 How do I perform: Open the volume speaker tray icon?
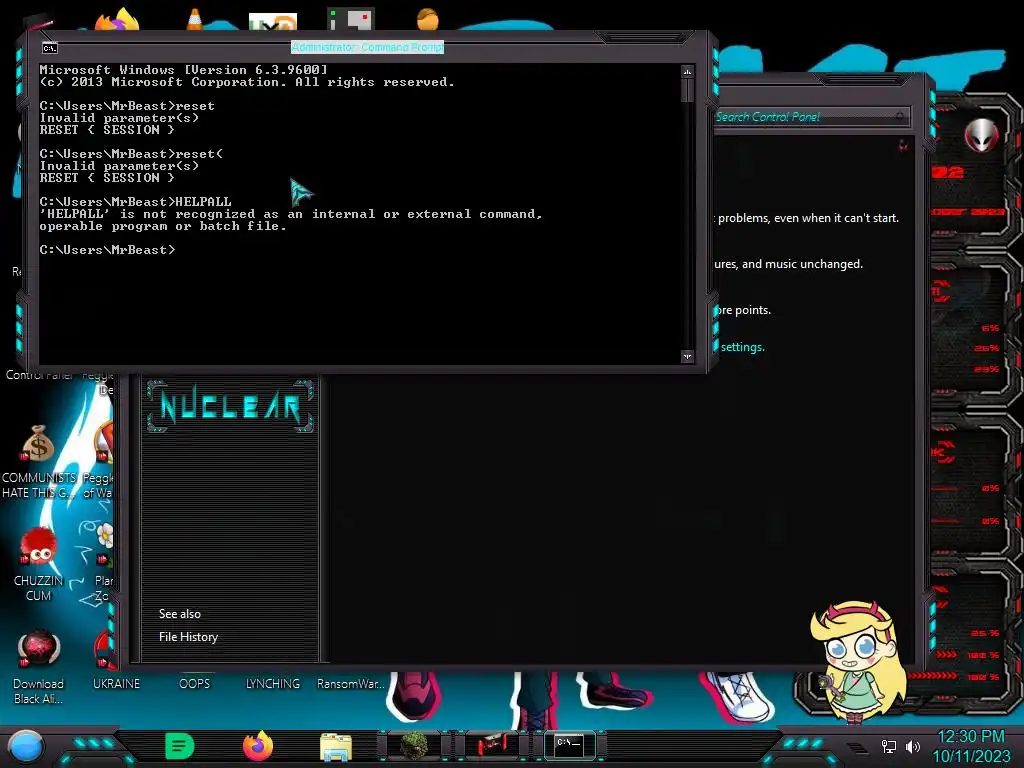pos(913,746)
